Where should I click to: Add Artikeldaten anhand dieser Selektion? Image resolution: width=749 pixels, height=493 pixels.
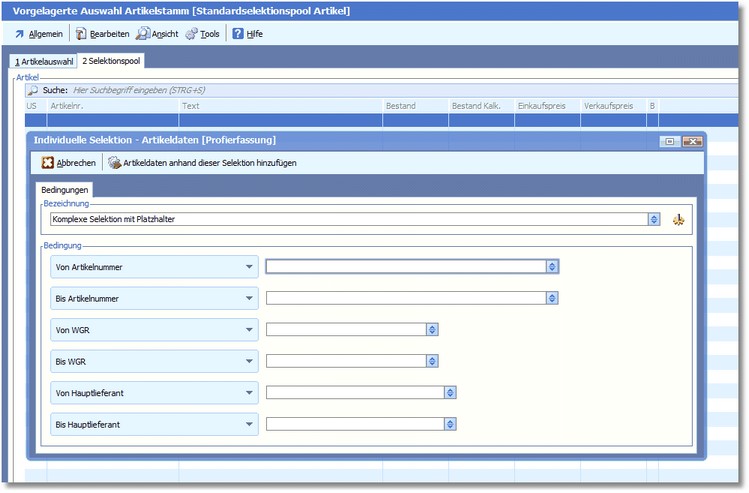(x=202, y=162)
